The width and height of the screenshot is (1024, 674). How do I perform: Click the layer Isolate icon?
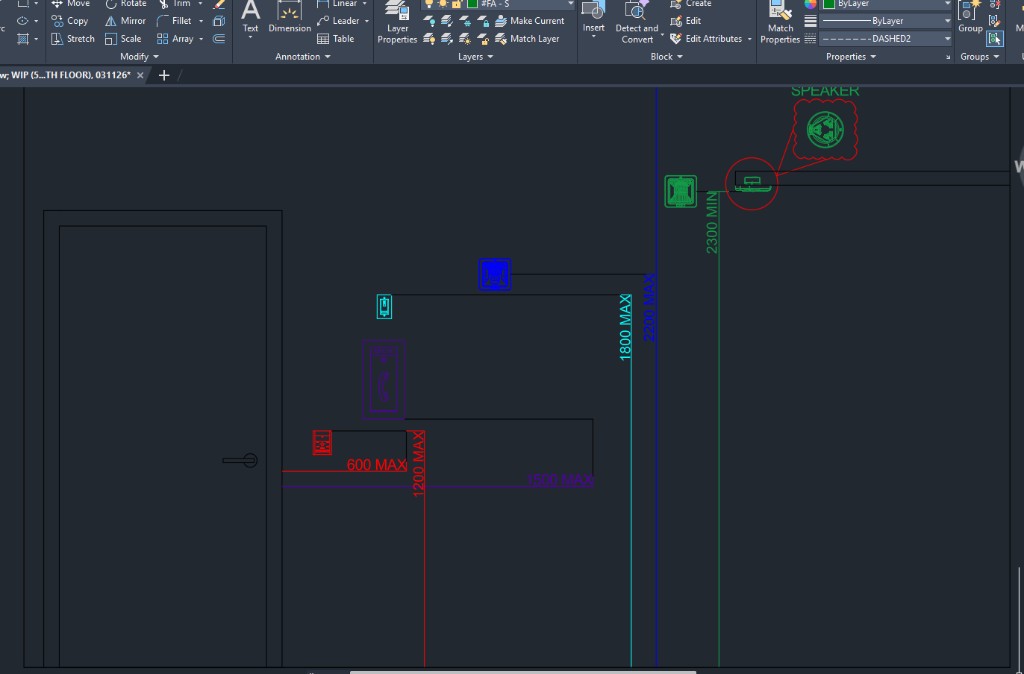(x=447, y=21)
